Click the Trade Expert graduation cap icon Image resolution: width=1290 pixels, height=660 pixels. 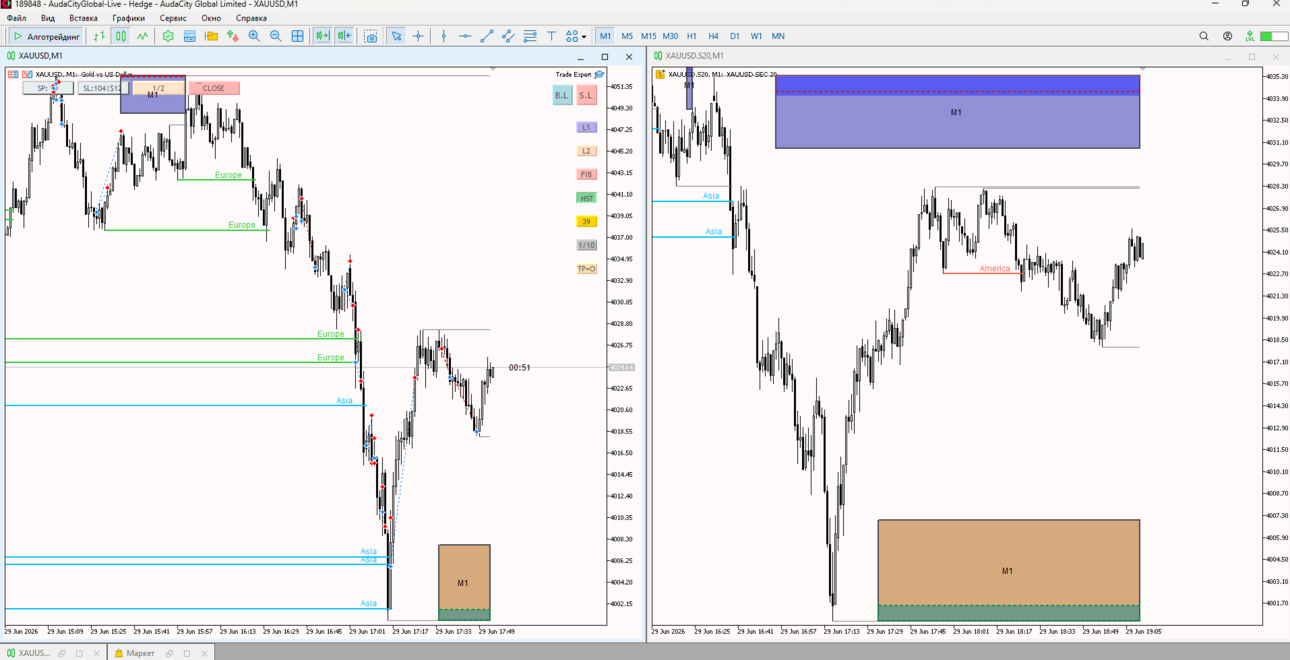pyautogui.click(x=599, y=75)
